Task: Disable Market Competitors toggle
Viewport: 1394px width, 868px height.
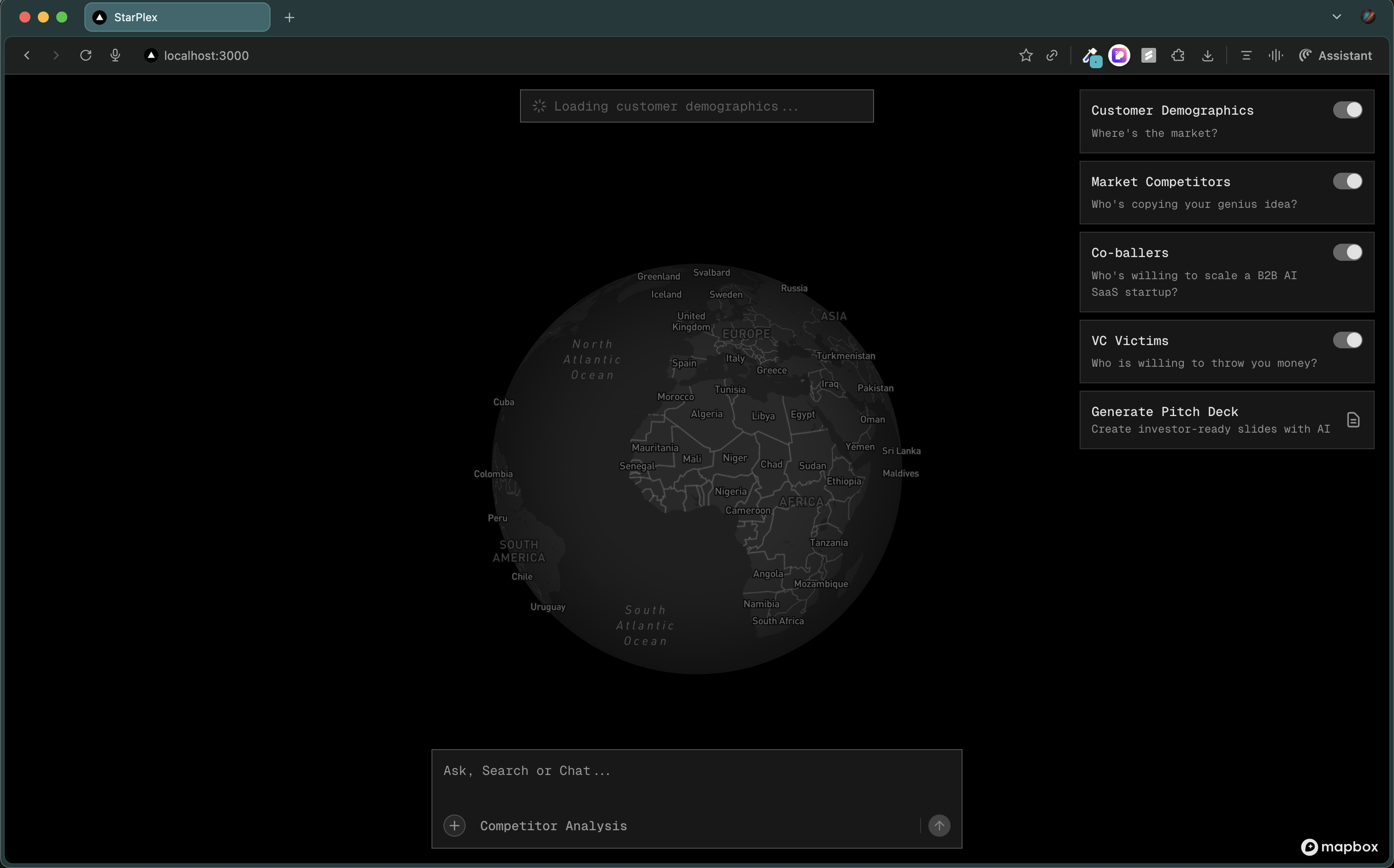Action: [x=1347, y=182]
